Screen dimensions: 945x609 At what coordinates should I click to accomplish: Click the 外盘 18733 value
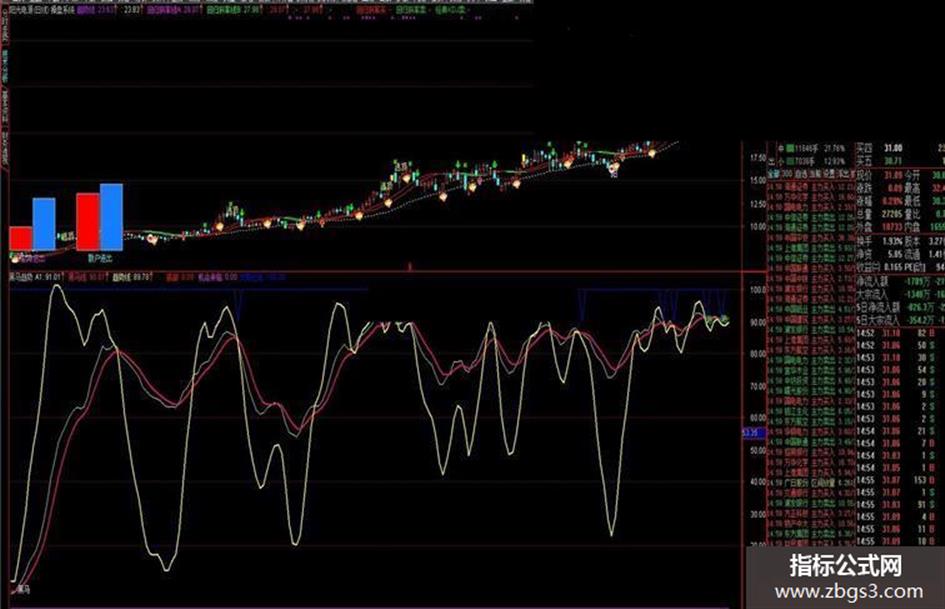(891, 227)
